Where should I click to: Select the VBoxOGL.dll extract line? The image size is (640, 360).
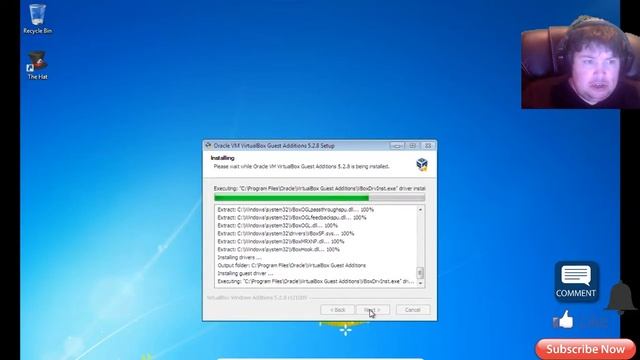pyautogui.click(x=278, y=225)
